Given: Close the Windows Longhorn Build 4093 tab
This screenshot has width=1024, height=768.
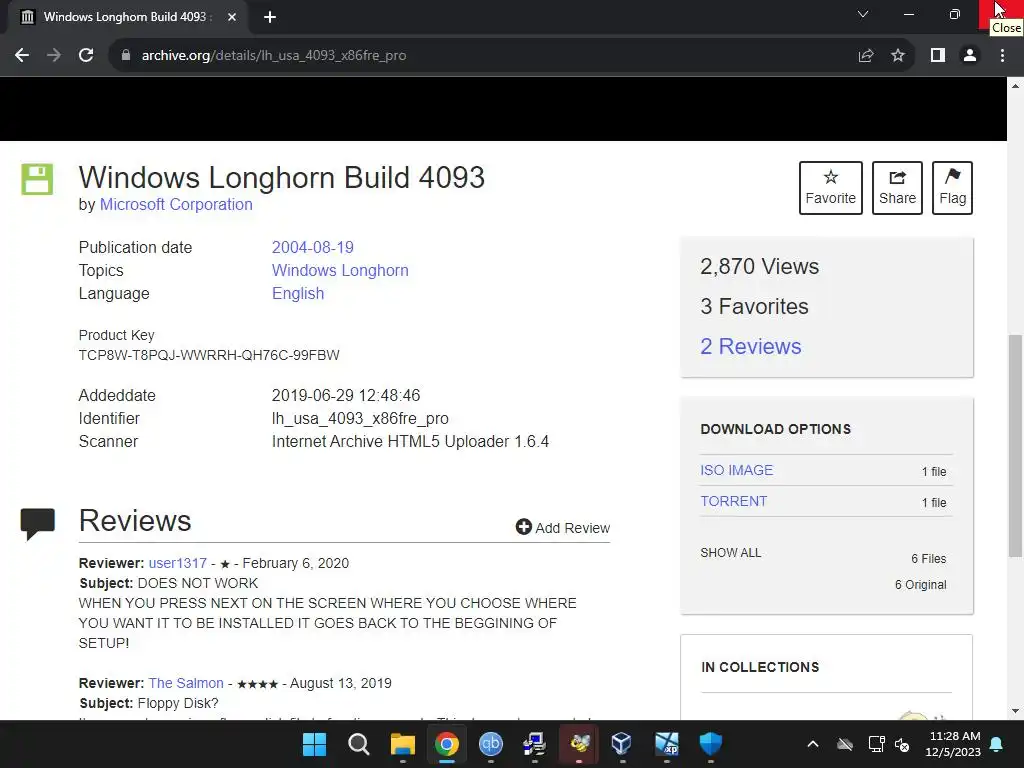Looking at the screenshot, I should pos(232,17).
